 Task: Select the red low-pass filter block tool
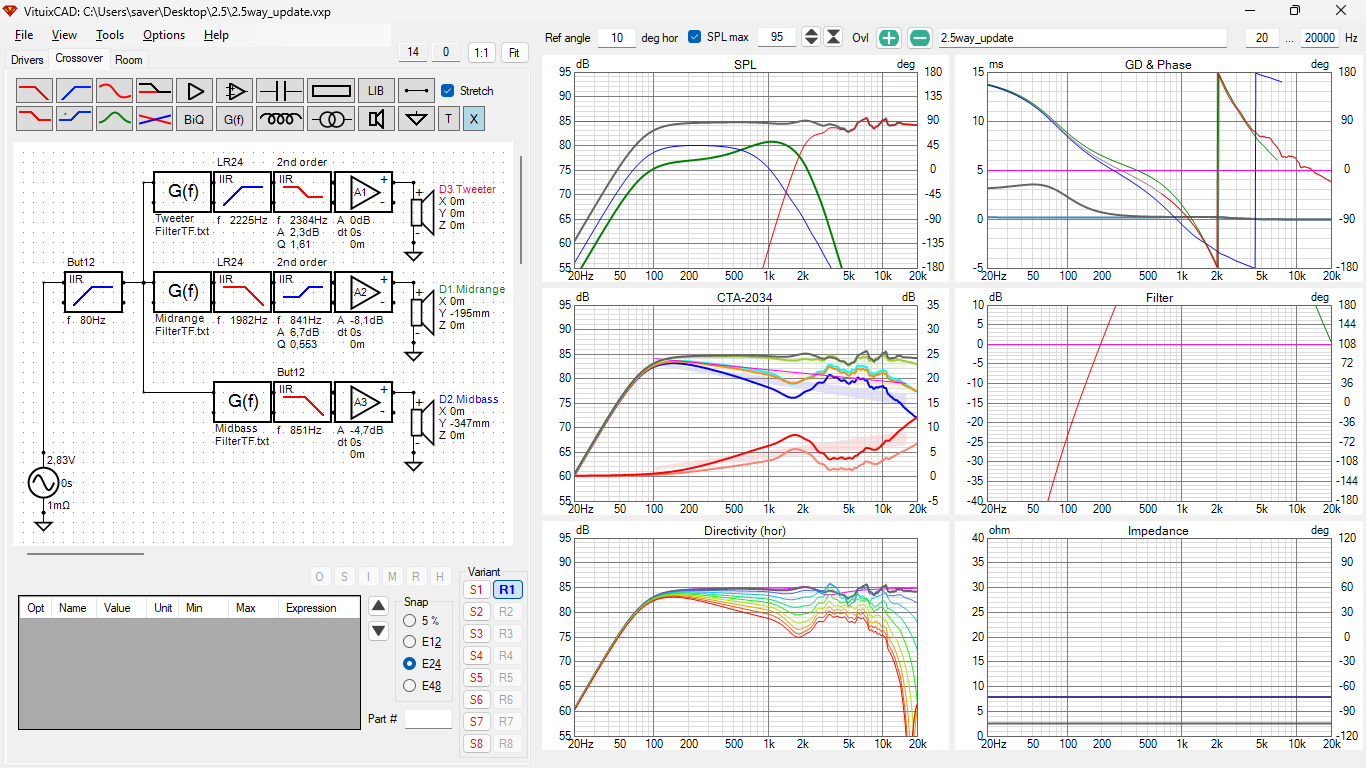34,90
